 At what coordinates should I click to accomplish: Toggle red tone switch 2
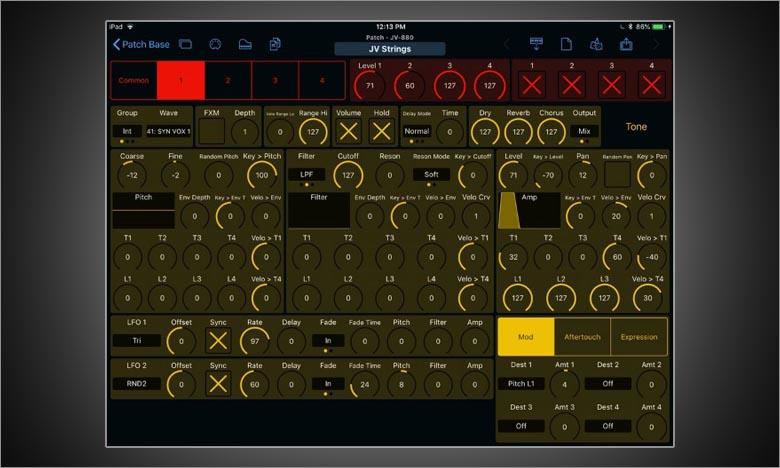(572, 86)
